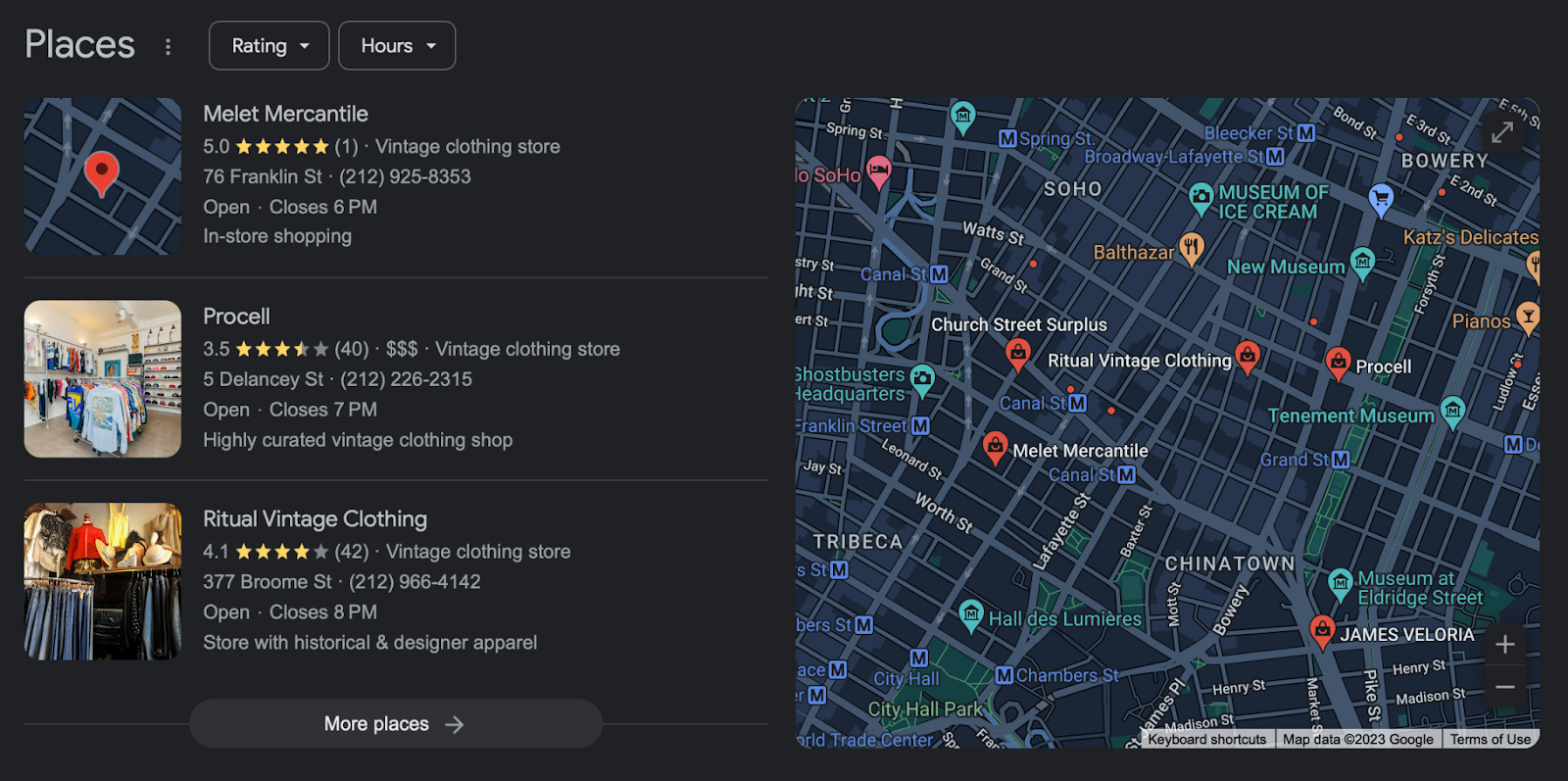Viewport: 1568px width, 781px height.
Task: Click the Hall des Lumières museum icon
Action: (x=970, y=615)
